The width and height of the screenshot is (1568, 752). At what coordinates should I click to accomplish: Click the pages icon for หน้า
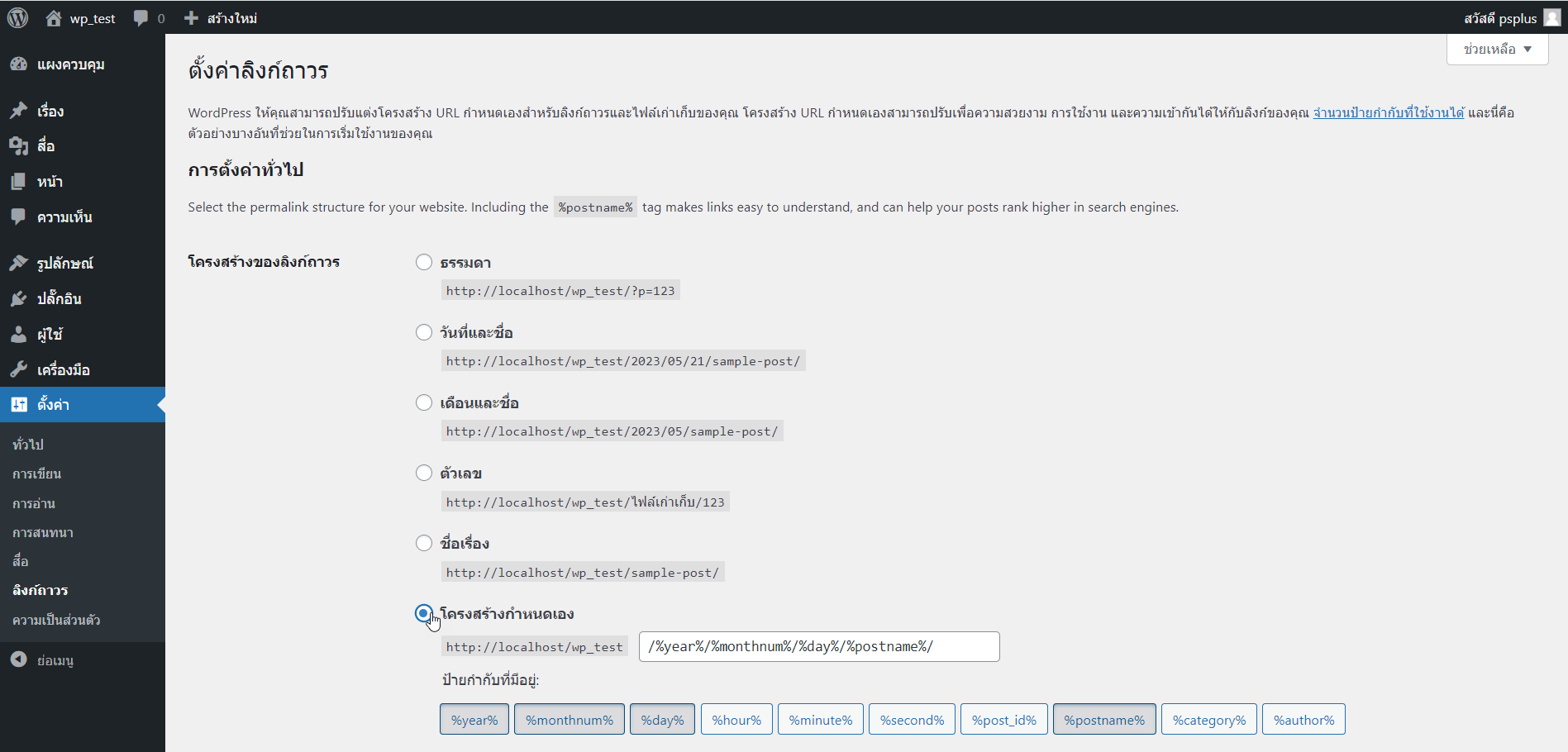click(x=19, y=182)
